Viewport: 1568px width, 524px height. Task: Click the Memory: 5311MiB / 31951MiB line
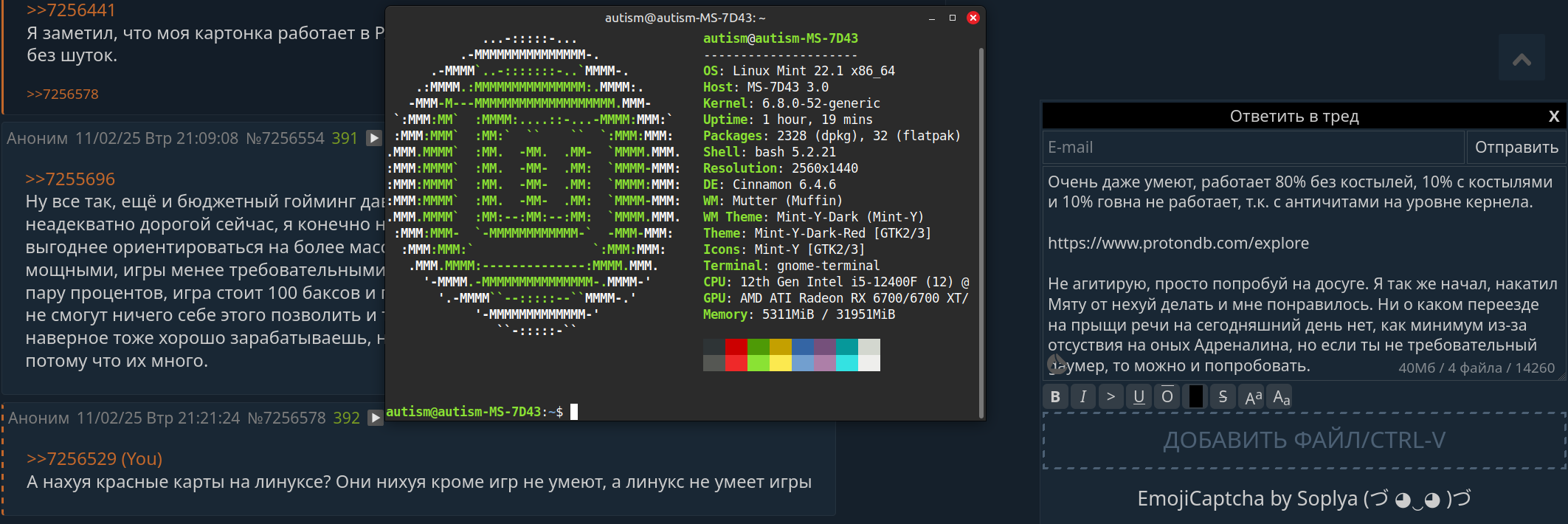799,314
